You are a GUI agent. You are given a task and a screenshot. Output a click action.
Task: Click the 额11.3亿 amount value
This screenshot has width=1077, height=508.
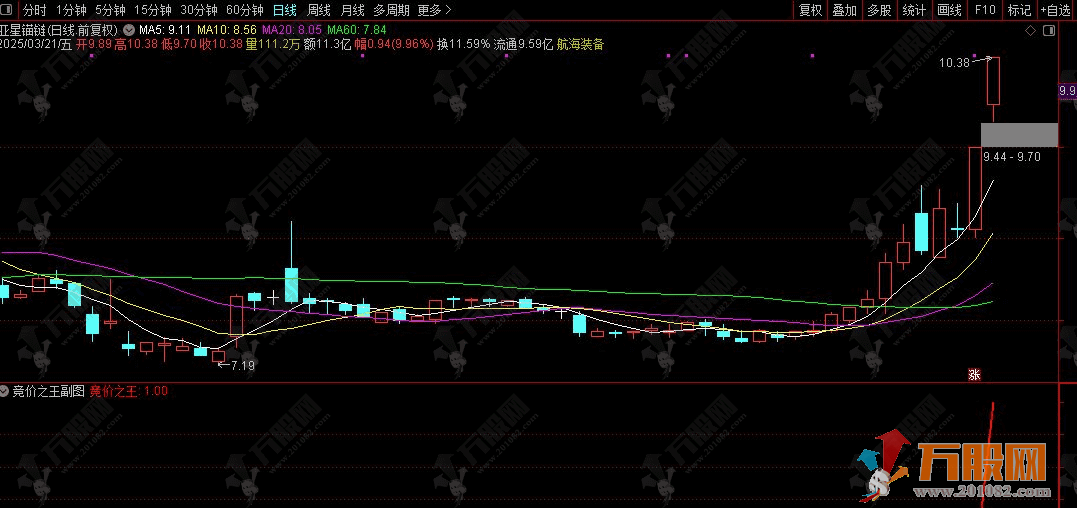(326, 44)
